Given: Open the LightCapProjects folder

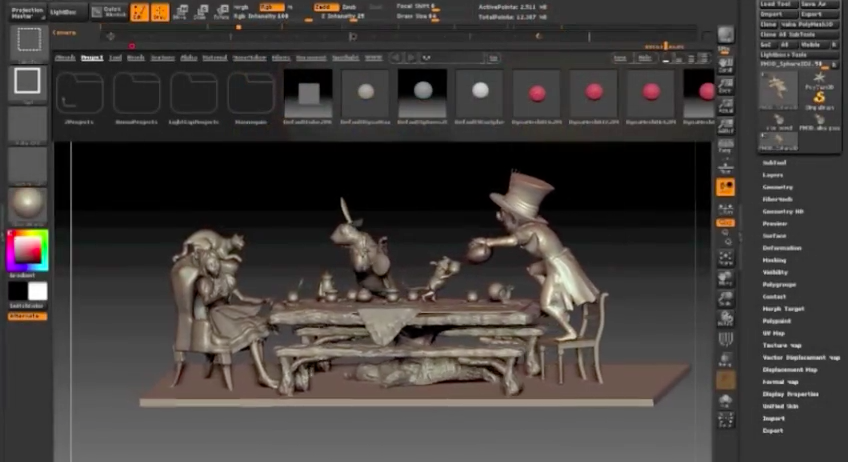Looking at the screenshot, I should pos(194,98).
